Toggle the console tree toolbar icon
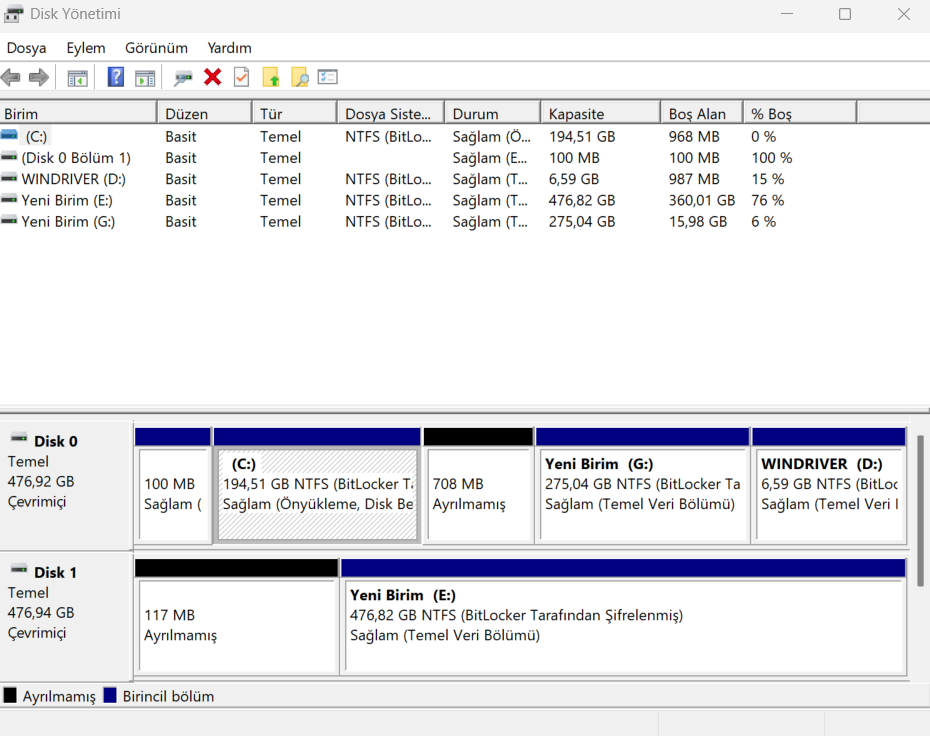This screenshot has width=930, height=736. pos(78,78)
